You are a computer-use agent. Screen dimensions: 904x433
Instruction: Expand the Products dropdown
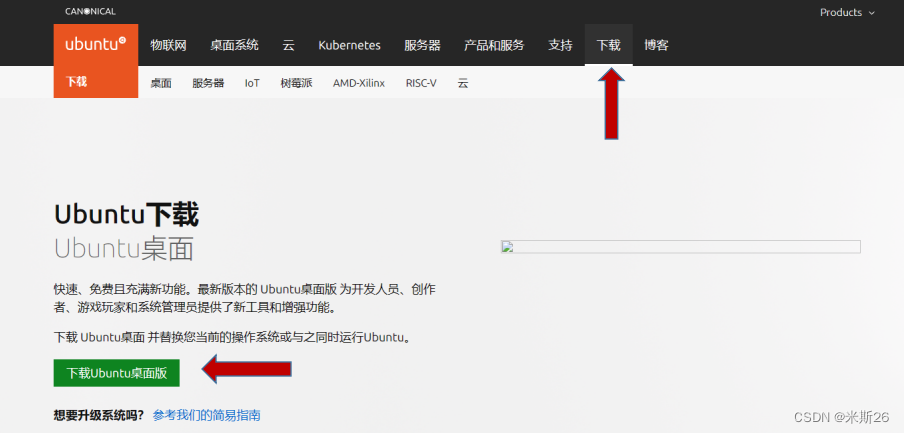click(847, 12)
